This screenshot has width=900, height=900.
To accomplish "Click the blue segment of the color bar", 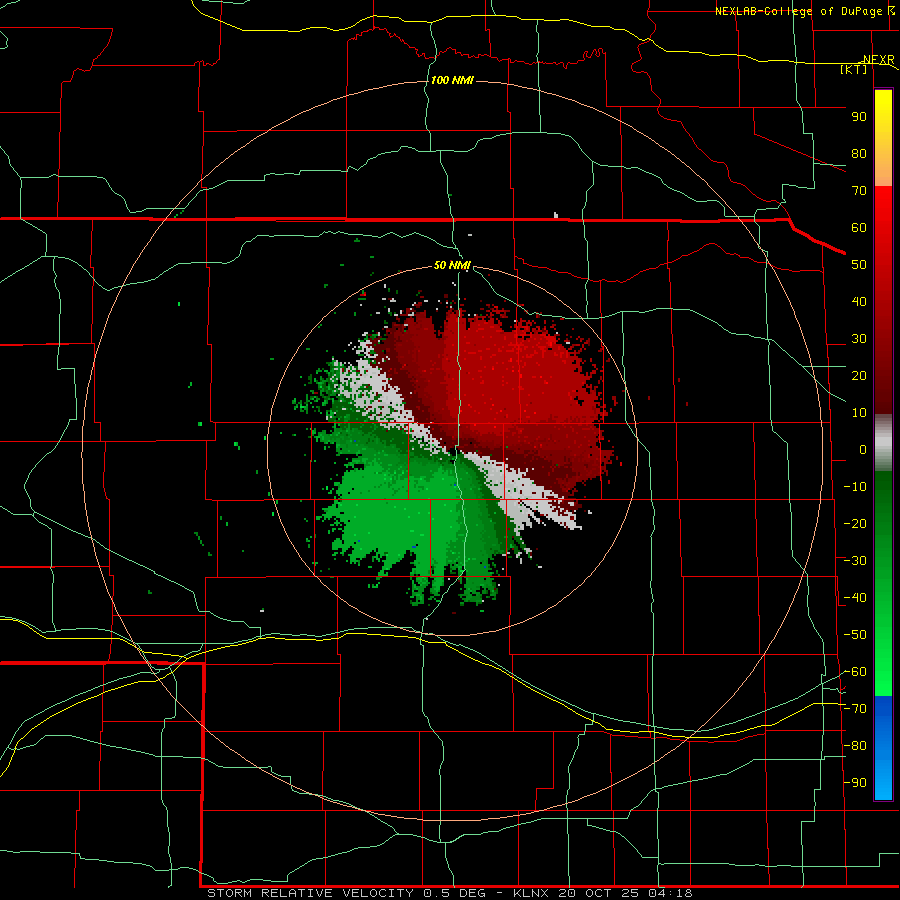I will [x=883, y=748].
